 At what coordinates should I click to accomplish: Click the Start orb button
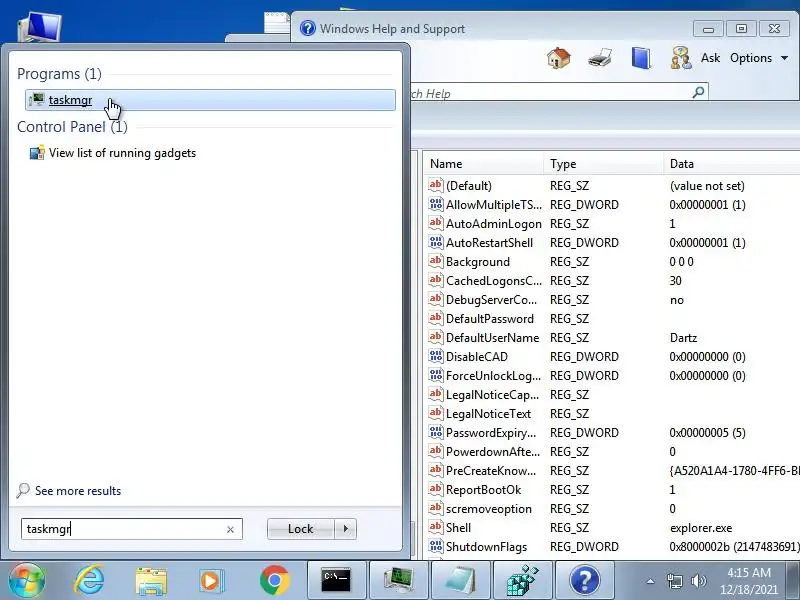pos(27,580)
